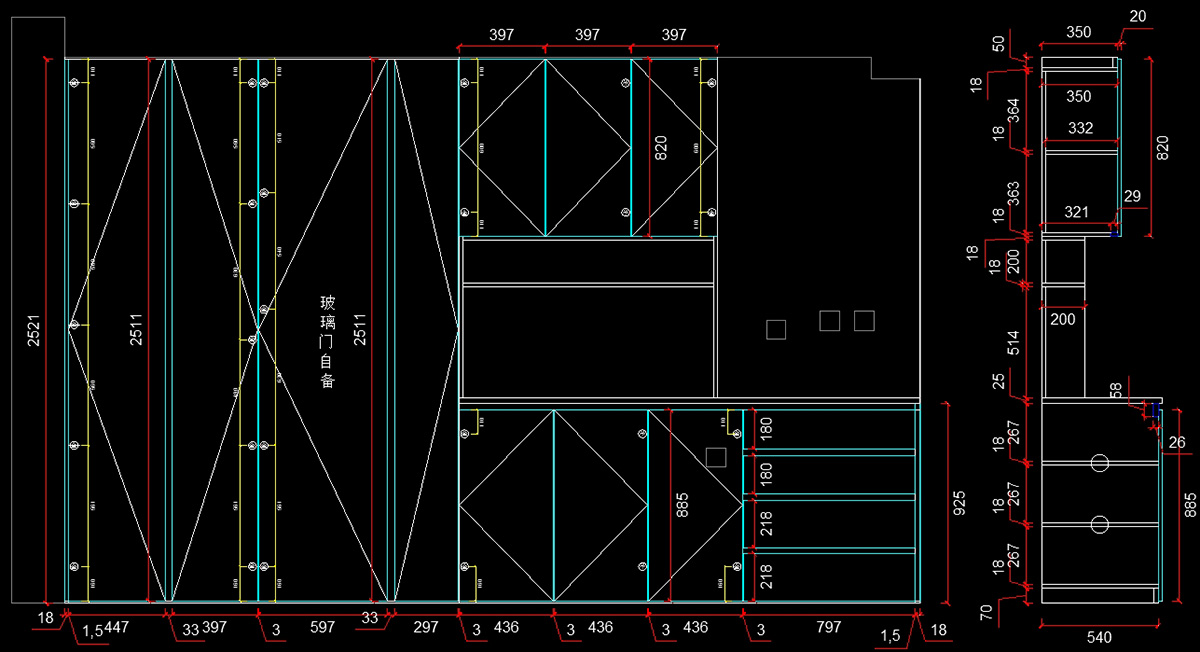
Task: Pick the 597 bottom dimension label
Action: (x=323, y=627)
